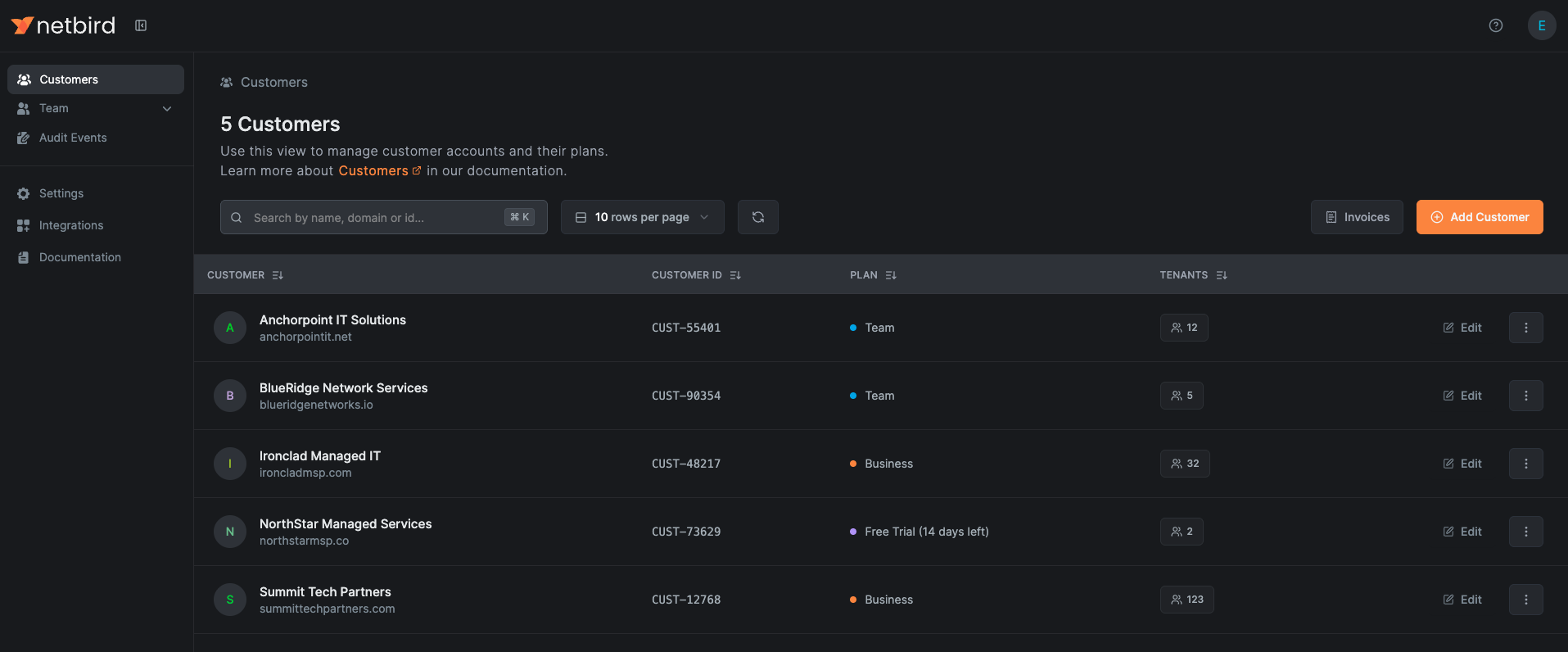The height and width of the screenshot is (652, 1568).
Task: Click the refresh customers icon button
Action: 758,217
